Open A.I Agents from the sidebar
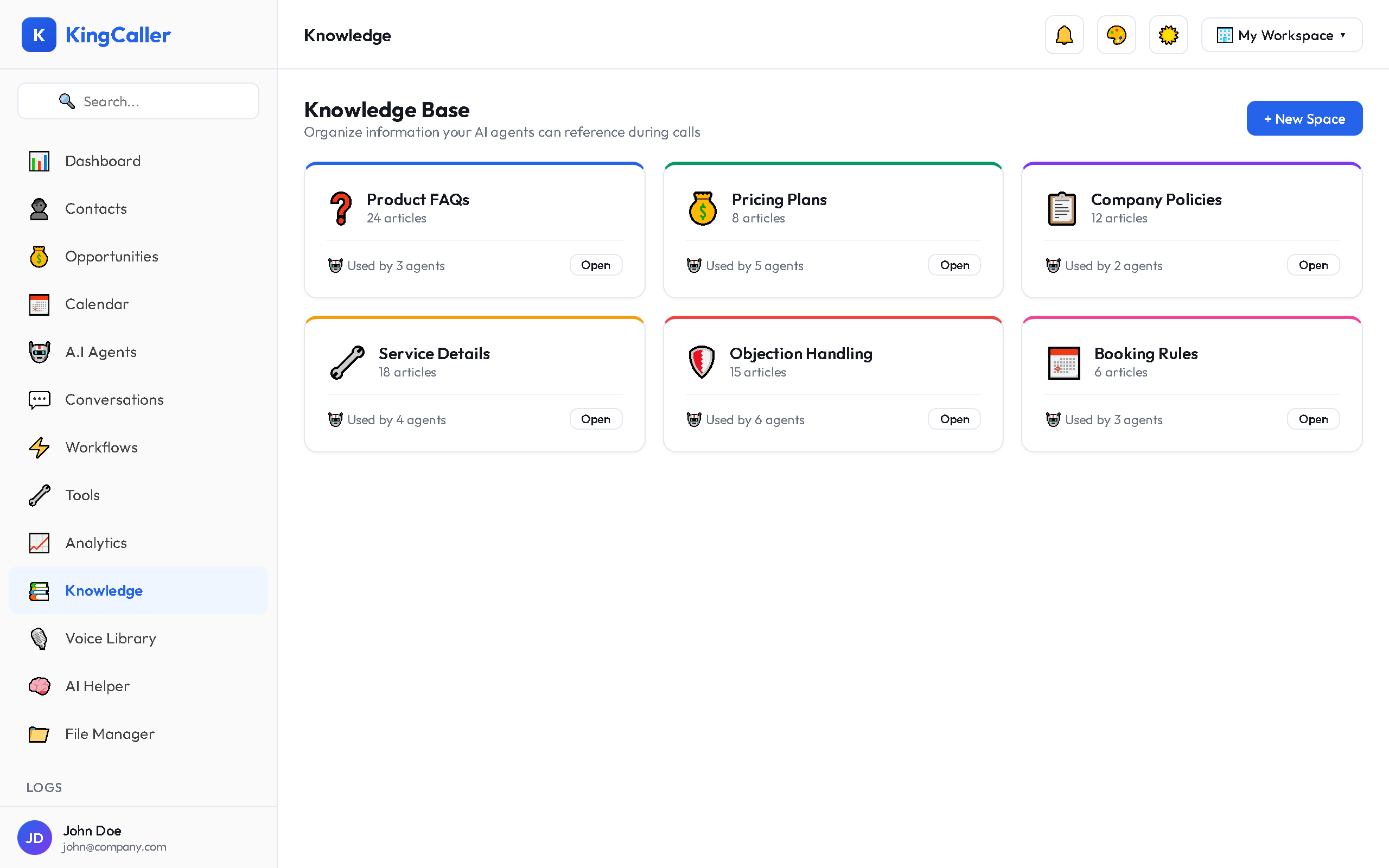Screen dimensions: 1389x868 100,352
